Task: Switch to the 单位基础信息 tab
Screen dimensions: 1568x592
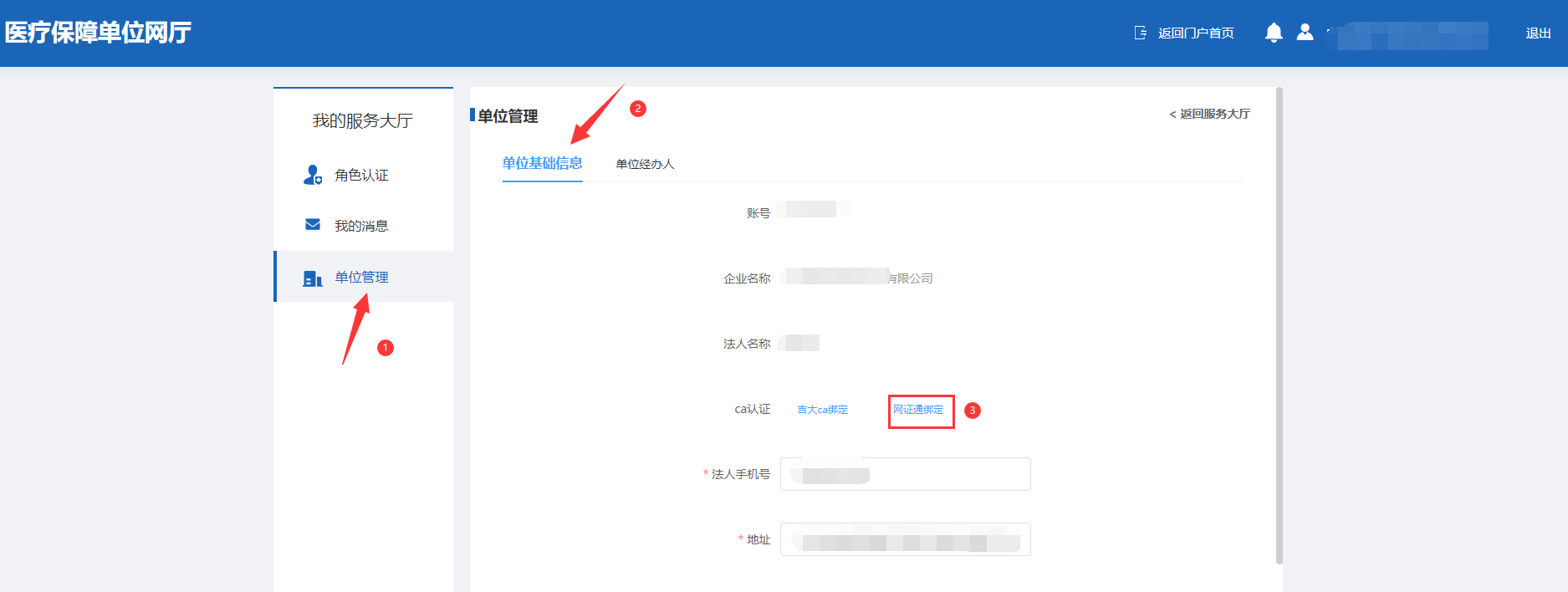Action: coord(542,163)
